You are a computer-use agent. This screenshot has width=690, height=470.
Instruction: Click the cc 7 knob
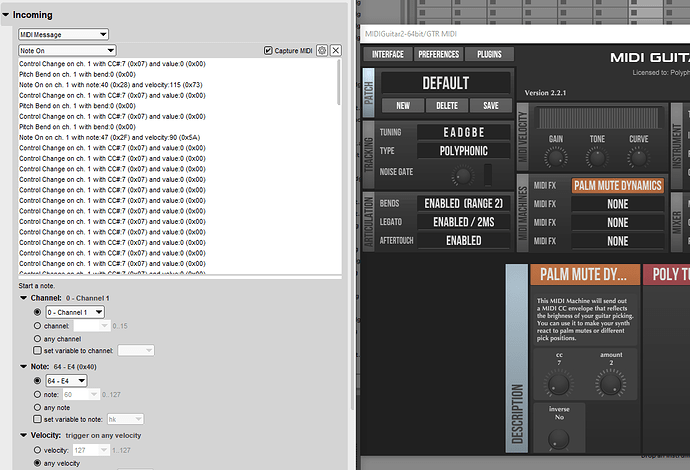[x=558, y=383]
